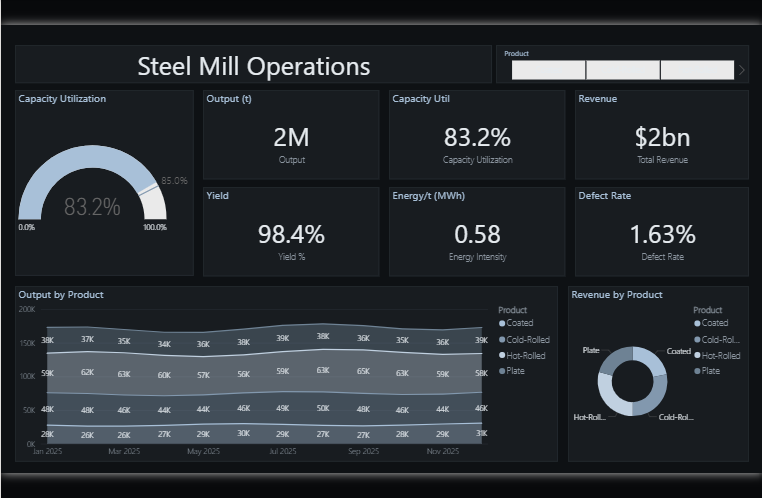Click the Coated legend dot in Revenue chart
This screenshot has width=762, height=498.
(697, 323)
